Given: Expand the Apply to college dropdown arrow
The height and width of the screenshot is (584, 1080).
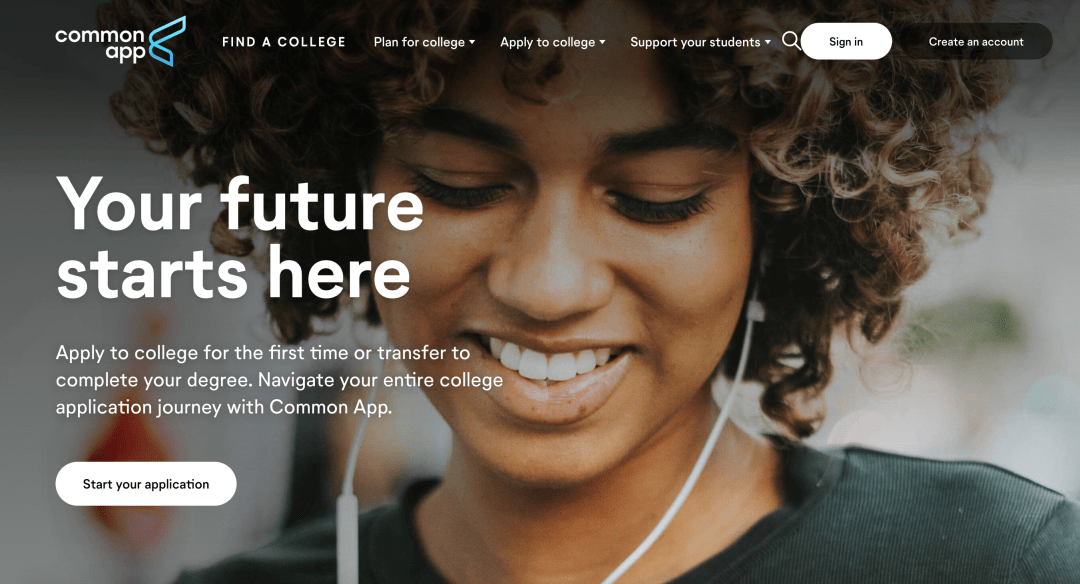Looking at the screenshot, I should point(602,42).
